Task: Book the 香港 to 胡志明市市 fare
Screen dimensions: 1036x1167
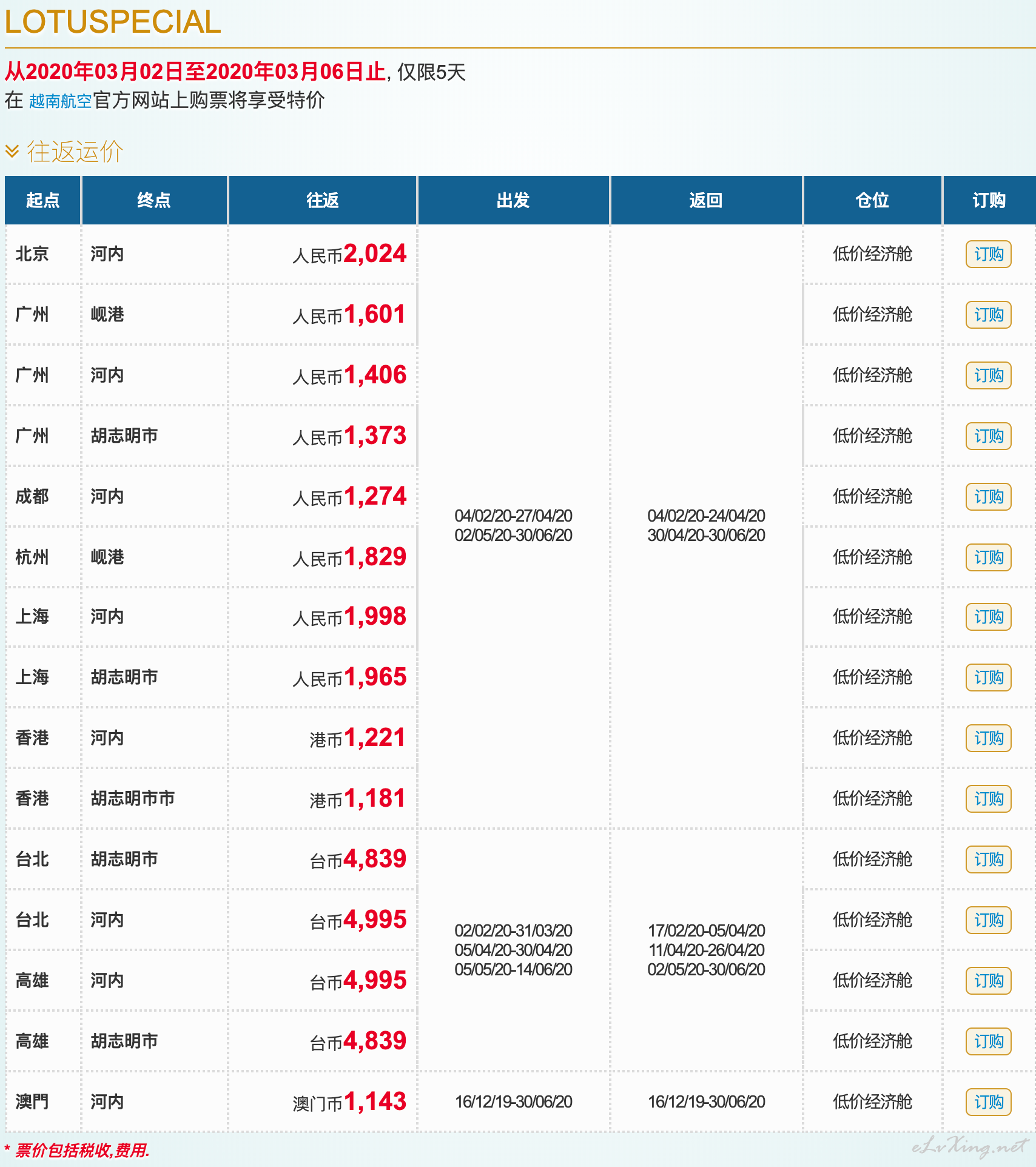Action: 988,799
